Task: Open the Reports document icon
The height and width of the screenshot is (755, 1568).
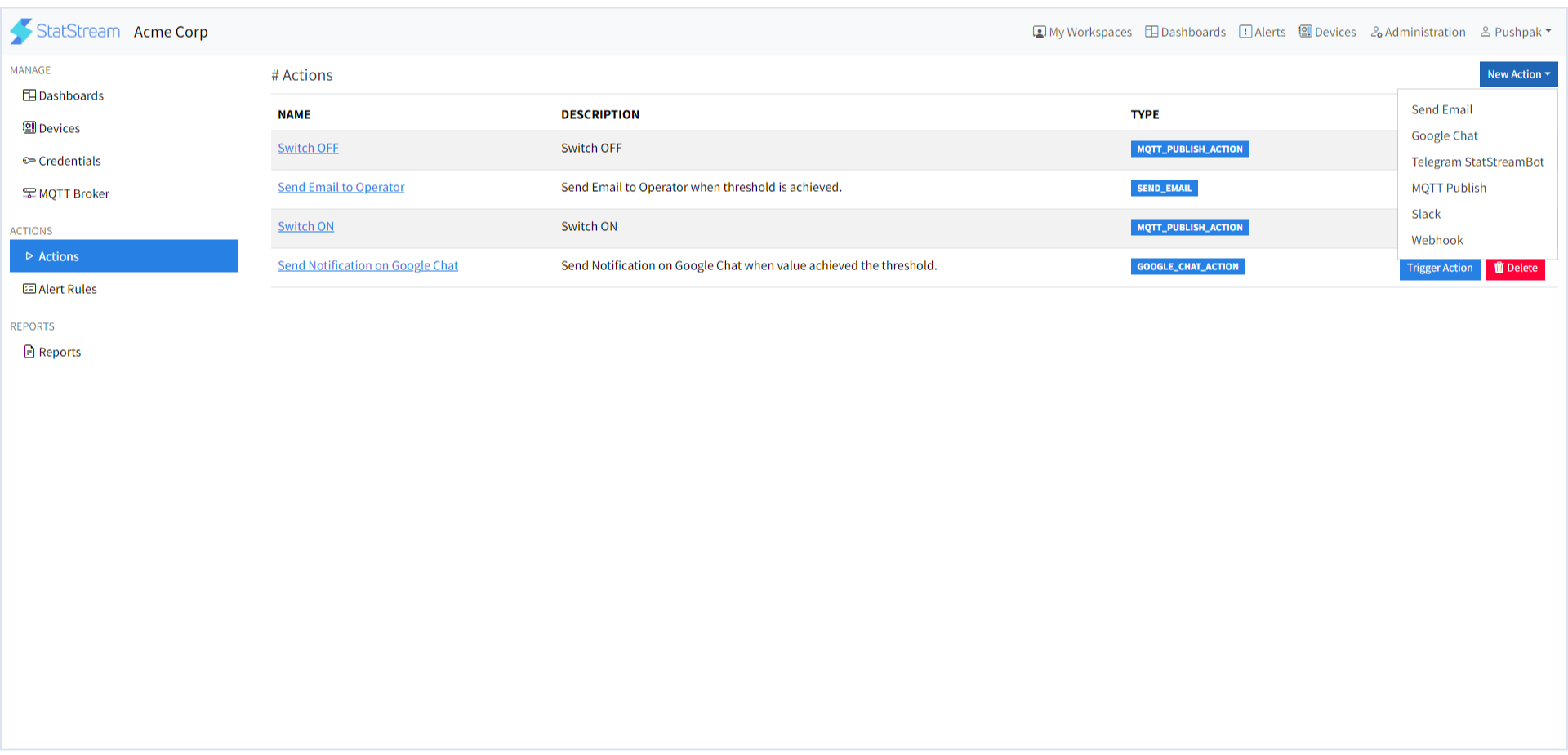Action: (x=29, y=352)
